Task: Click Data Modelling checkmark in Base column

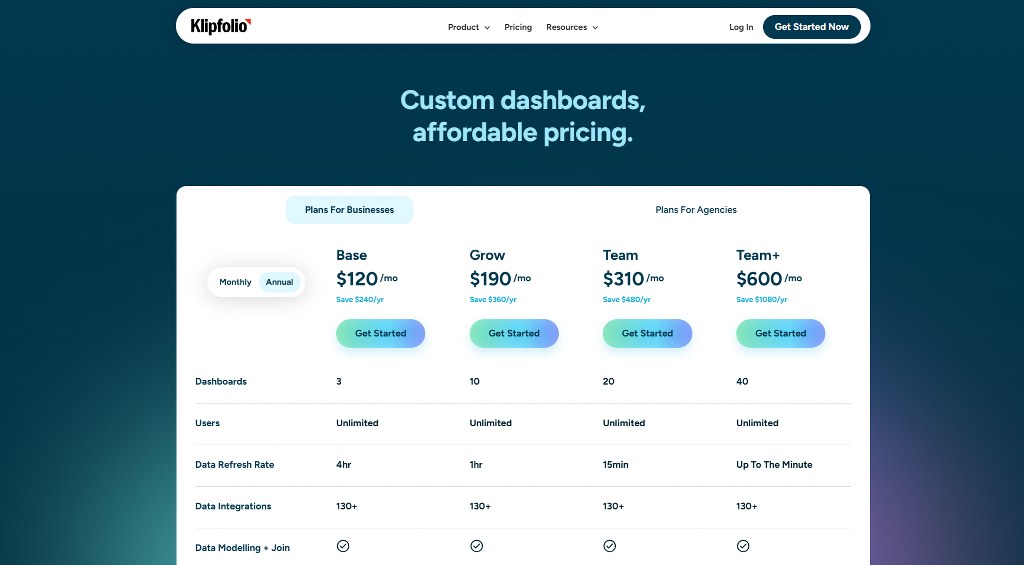Action: pyautogui.click(x=343, y=546)
